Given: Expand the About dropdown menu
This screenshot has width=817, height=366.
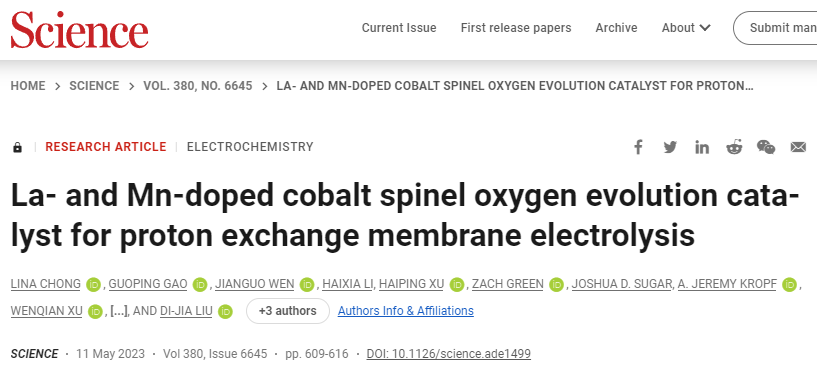Looking at the screenshot, I should 686,28.
